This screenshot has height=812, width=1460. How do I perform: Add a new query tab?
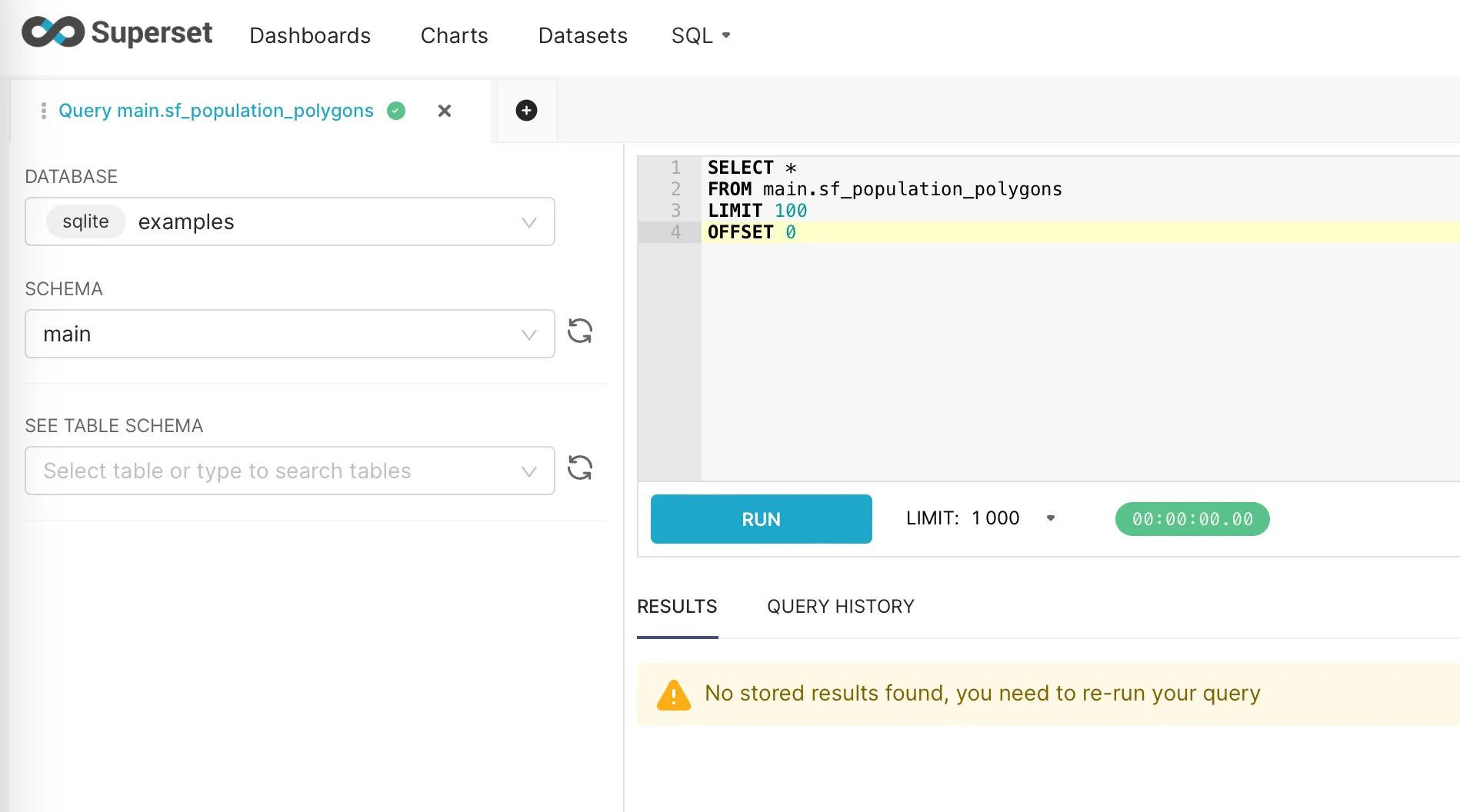[x=526, y=111]
